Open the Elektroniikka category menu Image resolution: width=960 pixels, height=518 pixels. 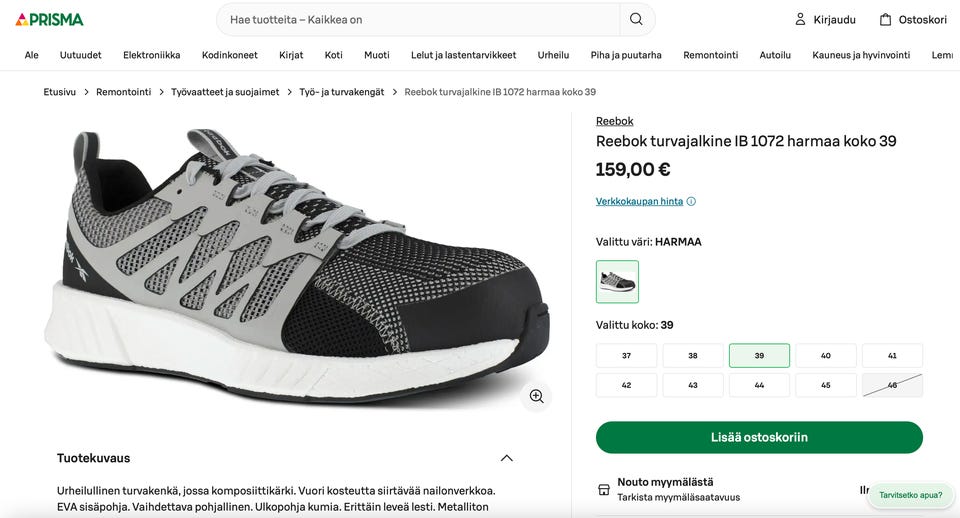pyautogui.click(x=152, y=55)
